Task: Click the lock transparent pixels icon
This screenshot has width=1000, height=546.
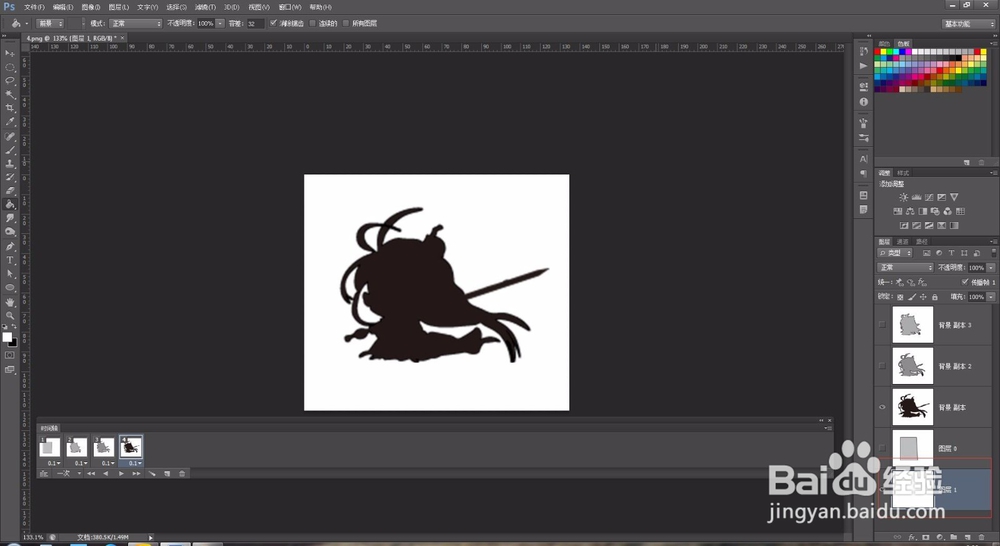Action: point(900,297)
